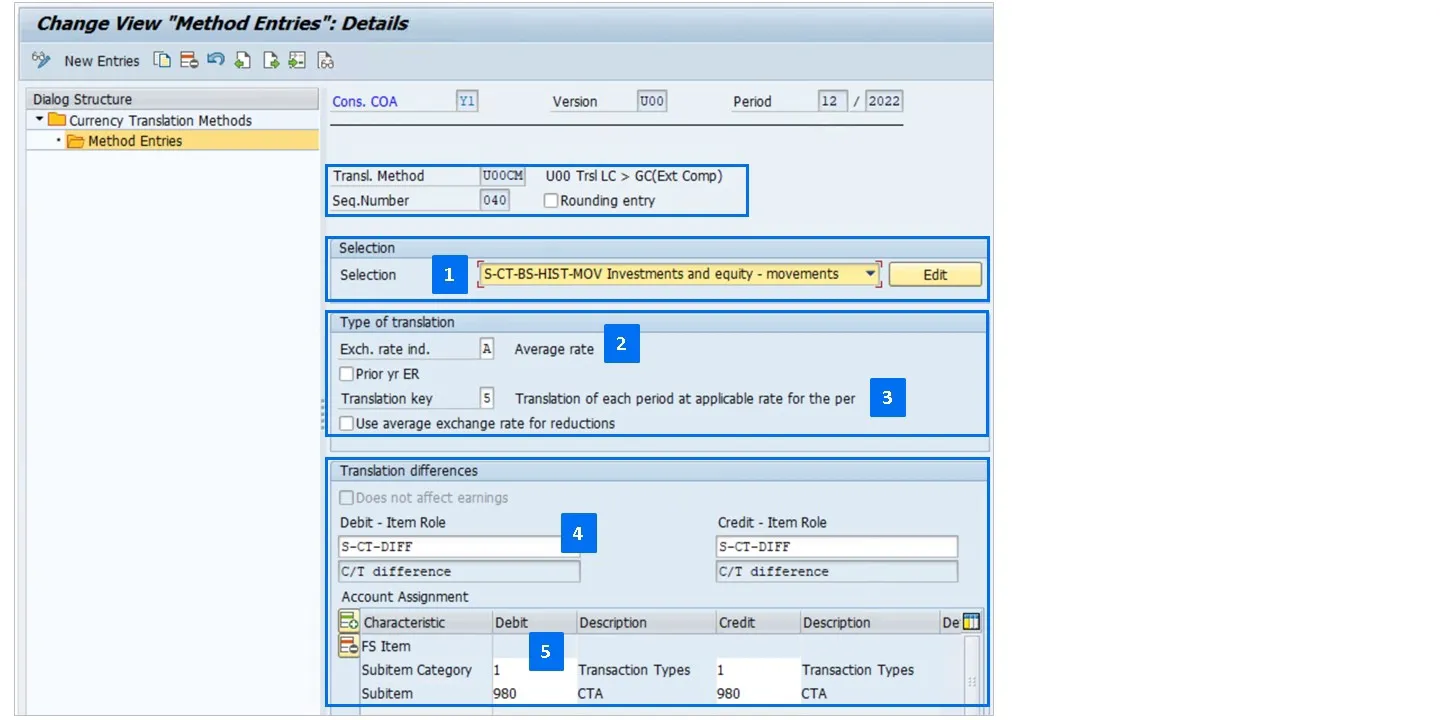Screen dimensions: 1440x720
Task: Click the Display/Change glasses-pencil toolbar icon
Action: coord(41,61)
